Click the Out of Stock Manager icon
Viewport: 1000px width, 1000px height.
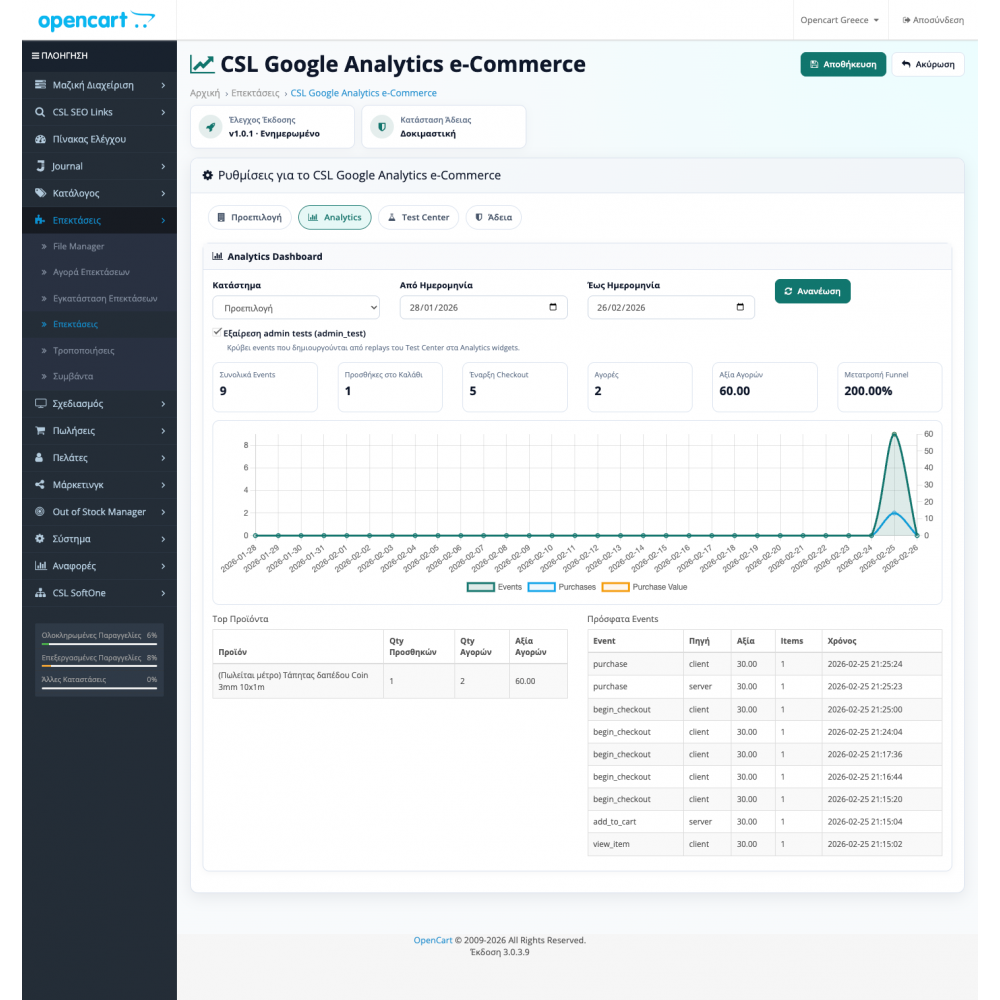tap(40, 511)
